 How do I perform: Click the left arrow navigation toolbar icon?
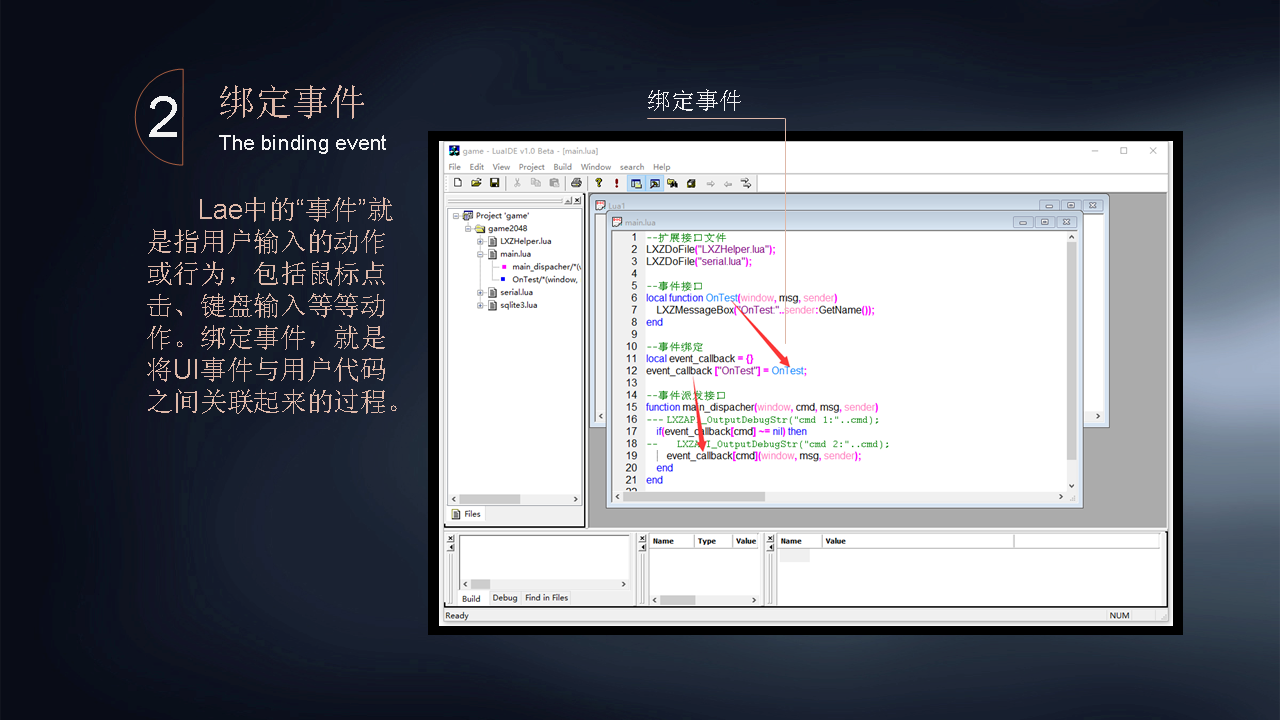tap(728, 183)
